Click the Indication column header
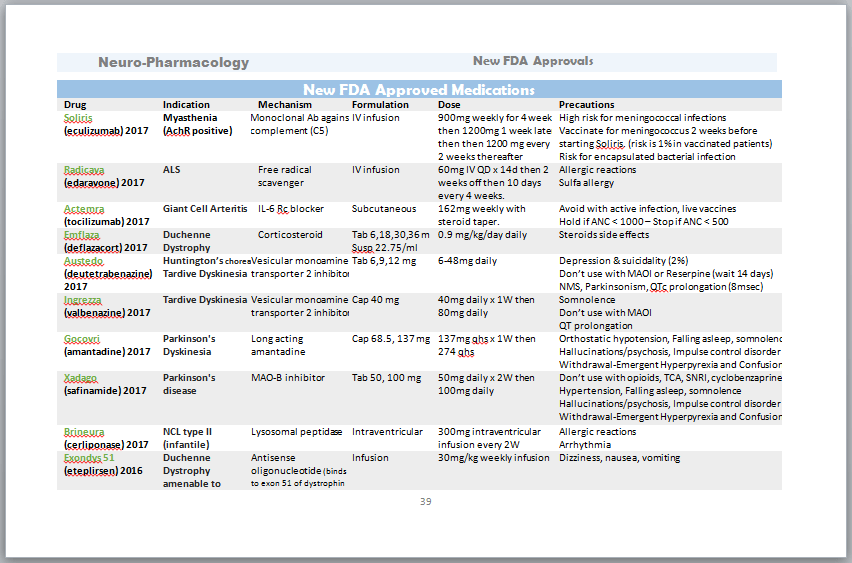This screenshot has height=563, width=852. pyautogui.click(x=186, y=104)
